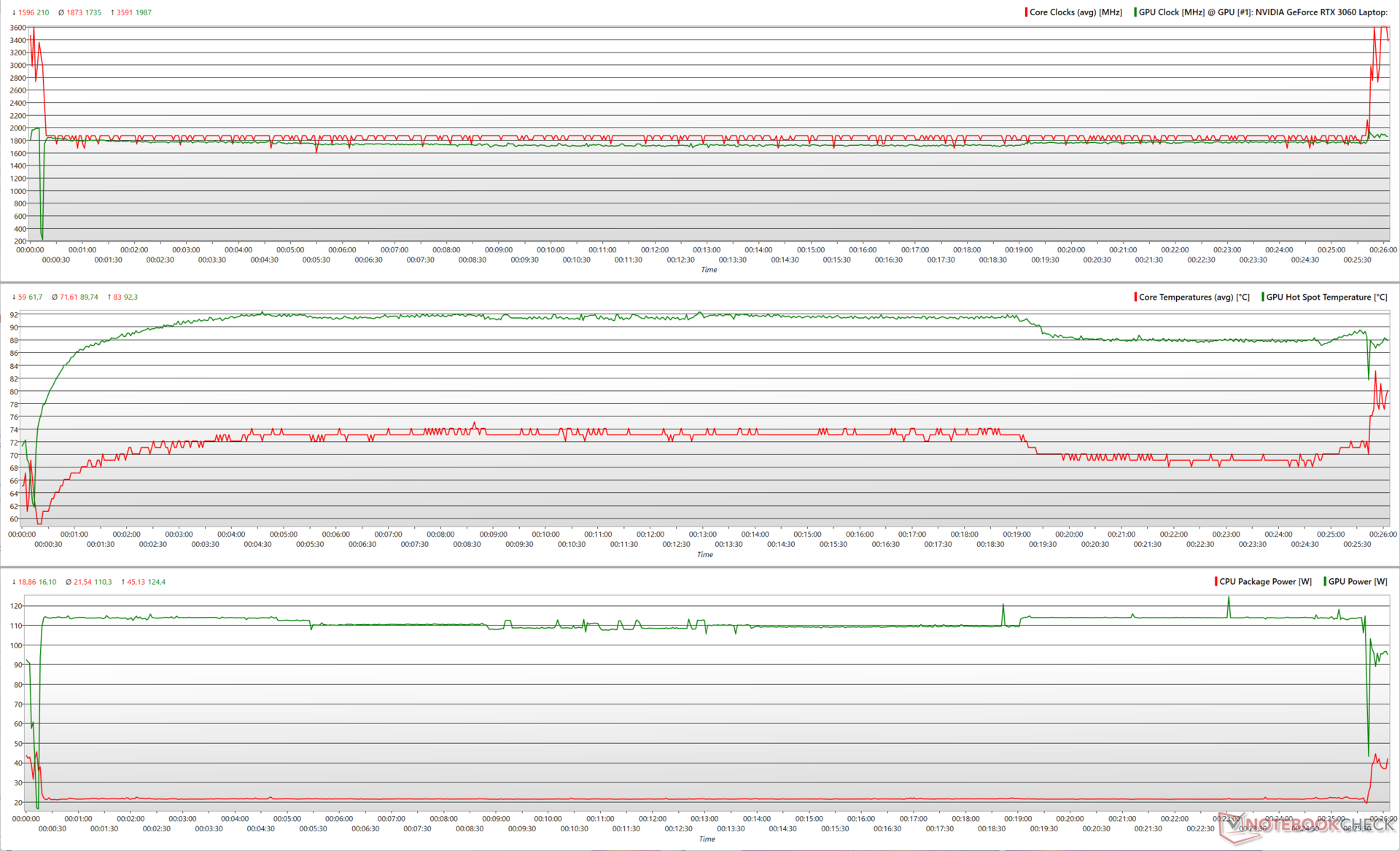Click the red swatch beside CPU Package Power

pyautogui.click(x=1216, y=582)
